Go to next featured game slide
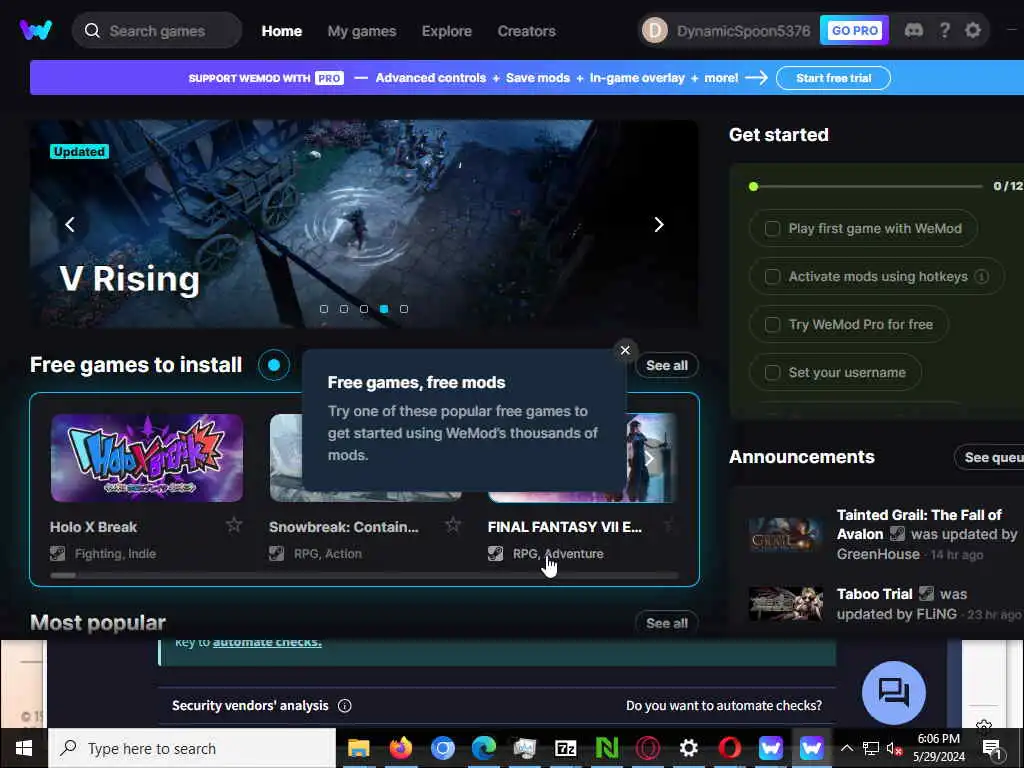Viewport: 1024px width, 768px height. [659, 225]
